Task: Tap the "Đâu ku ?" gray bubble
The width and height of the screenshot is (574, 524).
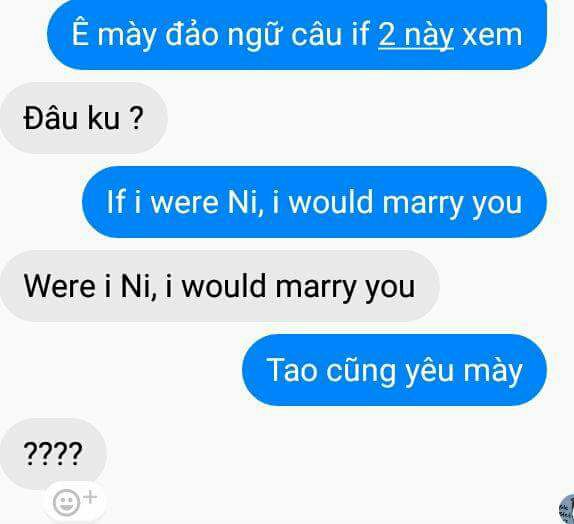Action: pos(84,118)
